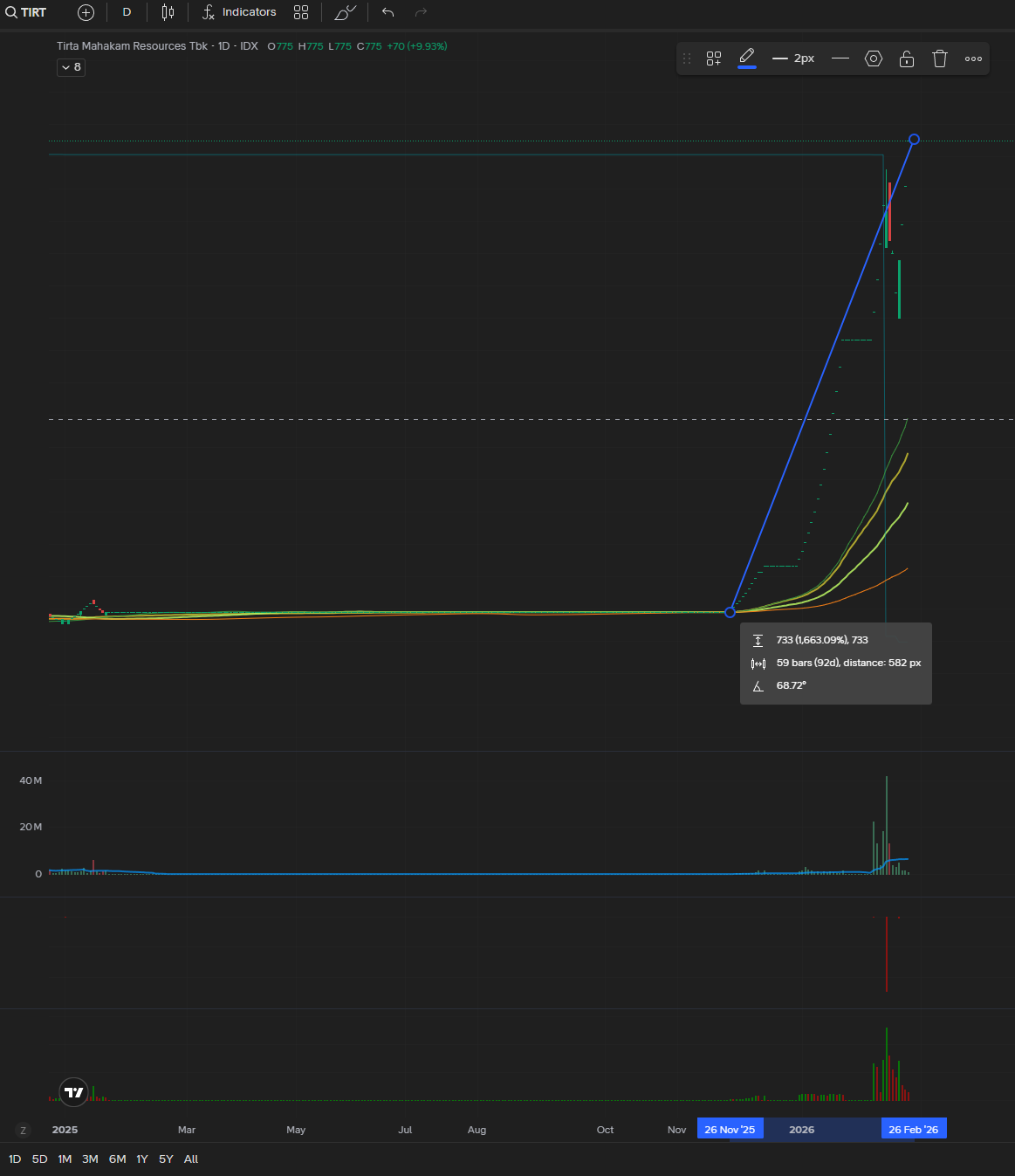
Task: Open drawing settings hexagon icon
Action: pyautogui.click(x=874, y=58)
